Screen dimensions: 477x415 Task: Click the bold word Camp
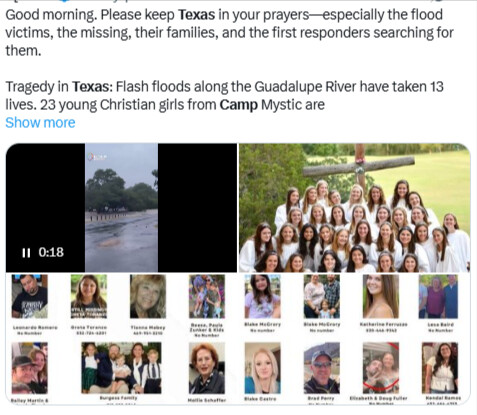pyautogui.click(x=239, y=105)
